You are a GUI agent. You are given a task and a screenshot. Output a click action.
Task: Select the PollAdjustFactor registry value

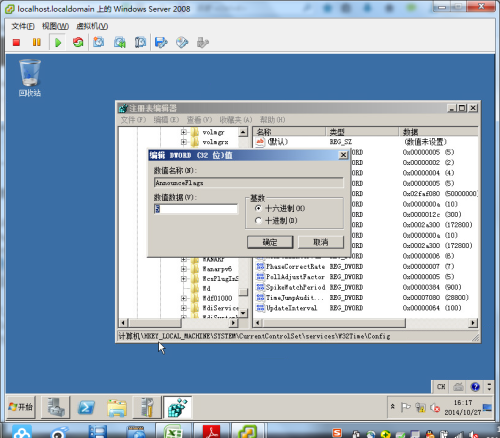(295, 277)
